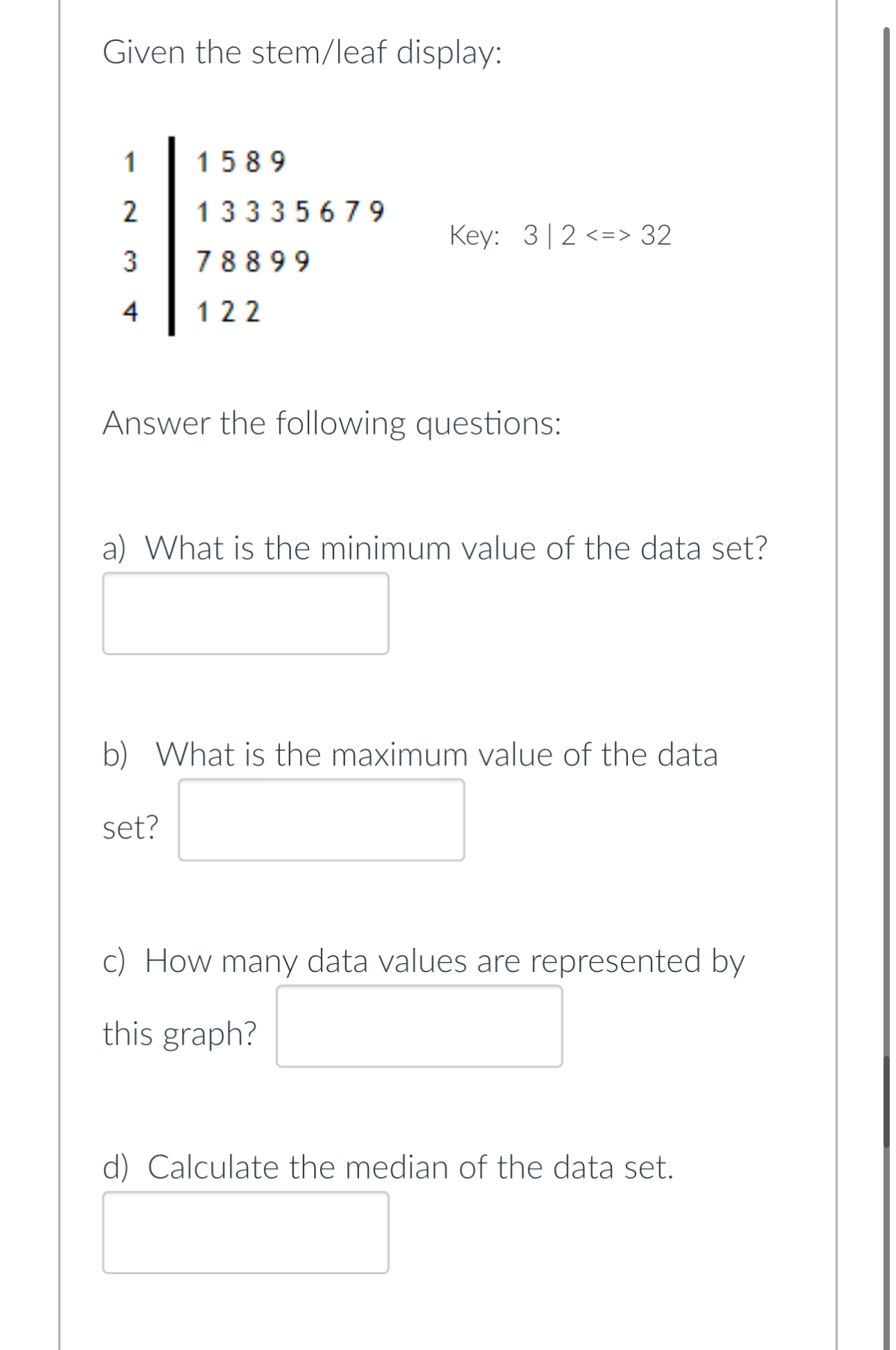Click stem row 1 in the display
This screenshot has height=1350, width=896.
point(130,161)
